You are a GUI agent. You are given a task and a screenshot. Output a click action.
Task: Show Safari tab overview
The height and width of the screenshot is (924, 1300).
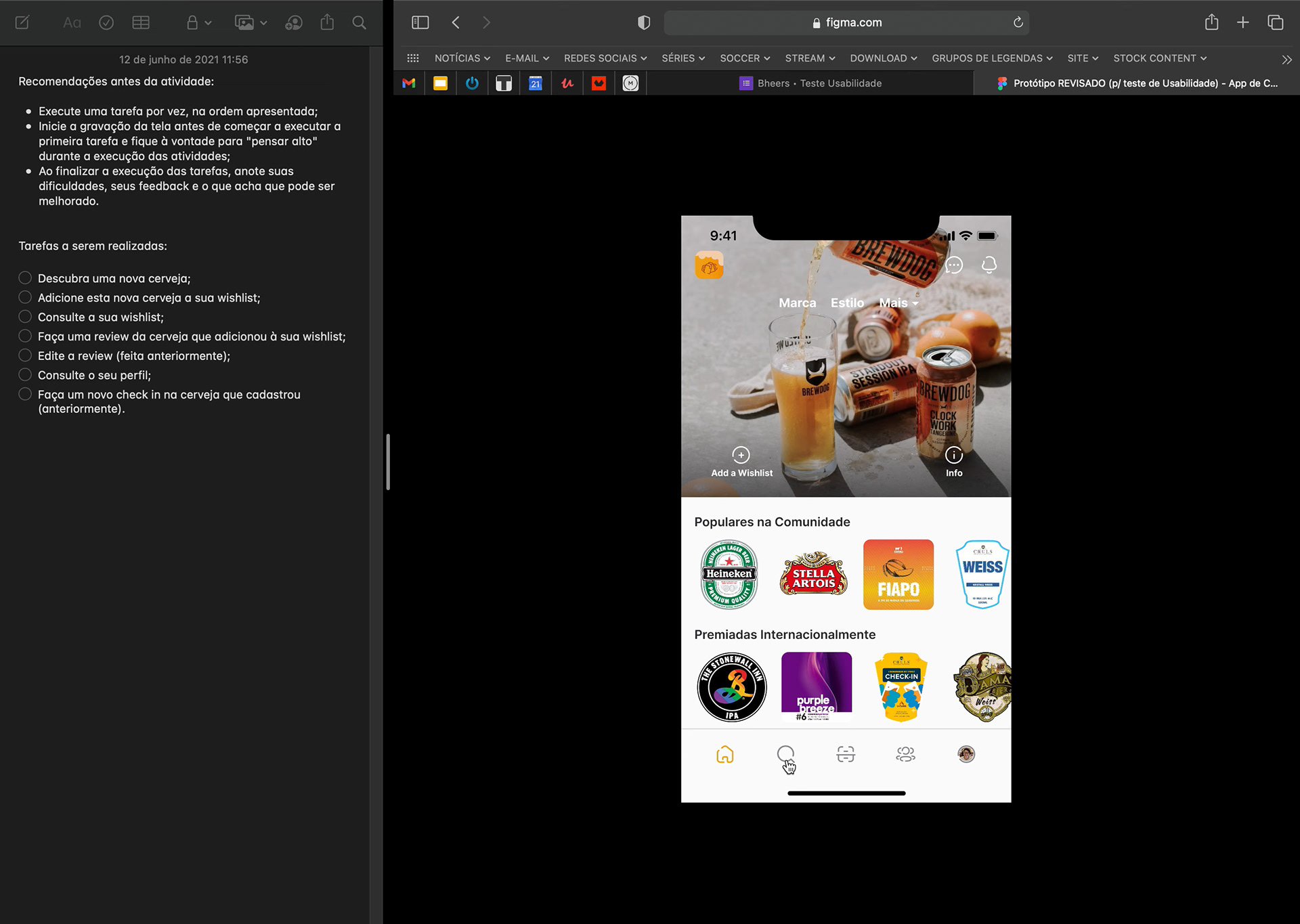click(x=1276, y=22)
